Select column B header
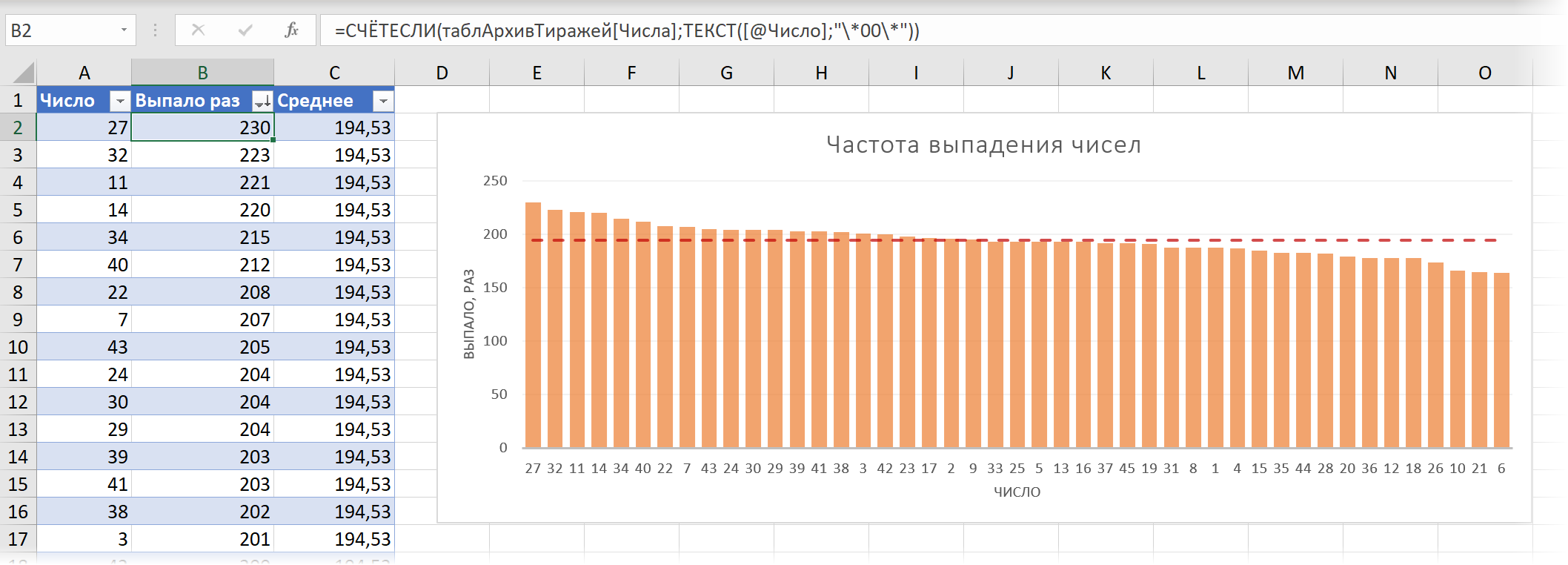 coord(203,73)
